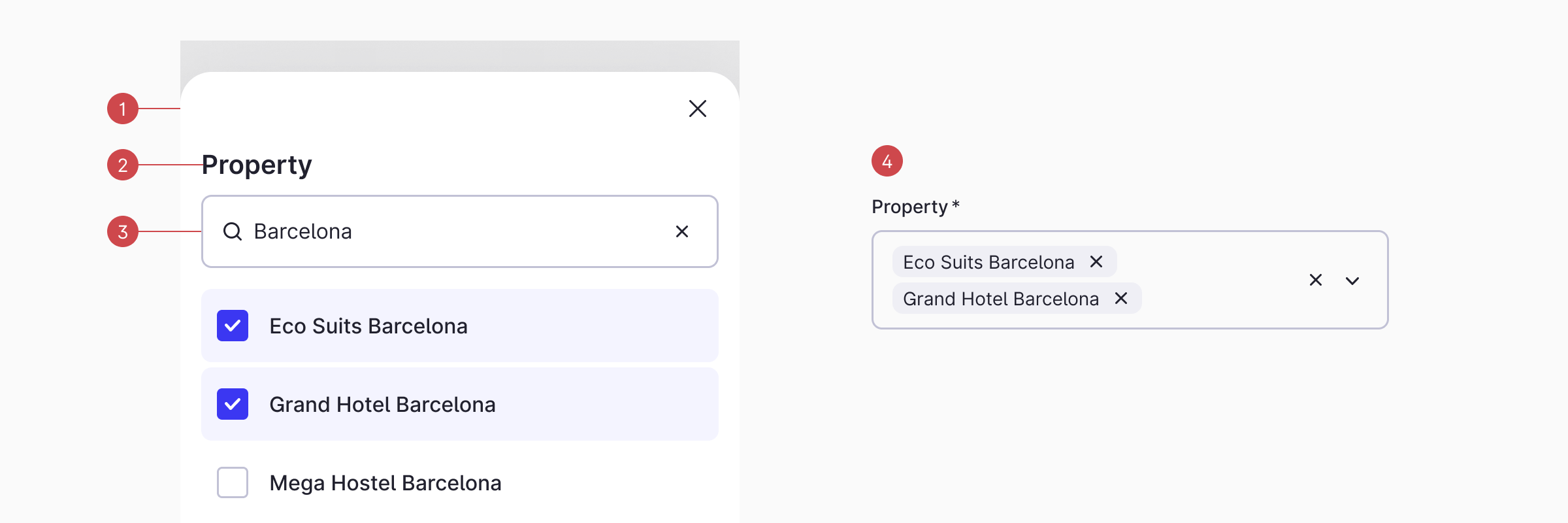Click annotation marker number 1
The width and height of the screenshot is (1568, 523).
click(123, 109)
